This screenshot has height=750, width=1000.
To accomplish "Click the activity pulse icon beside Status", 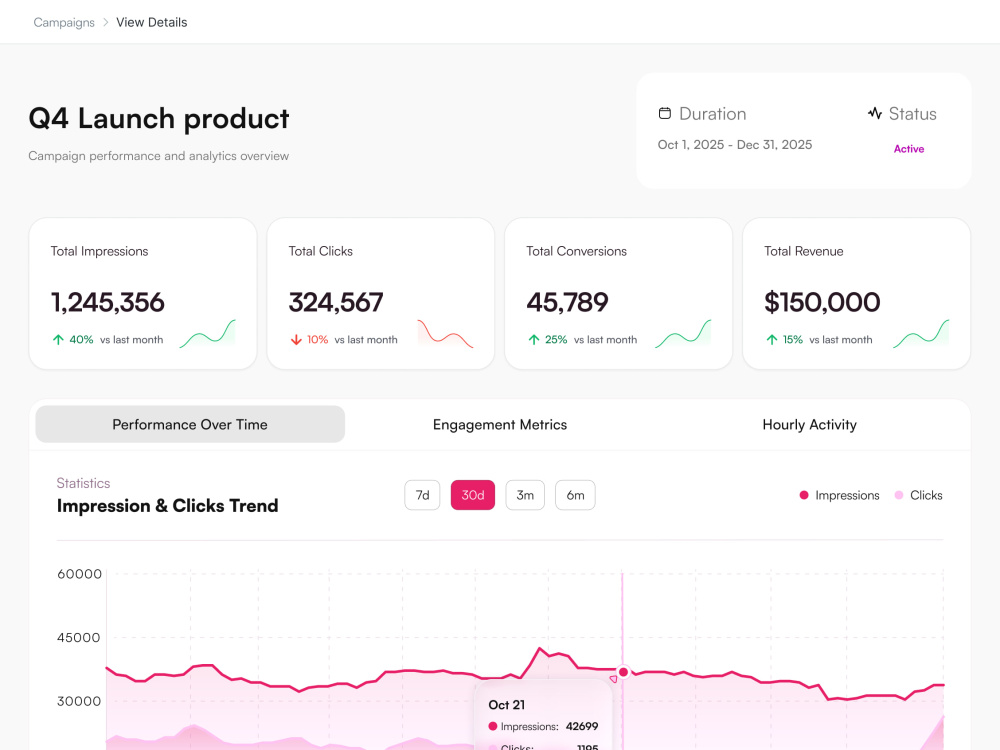I will point(874,114).
